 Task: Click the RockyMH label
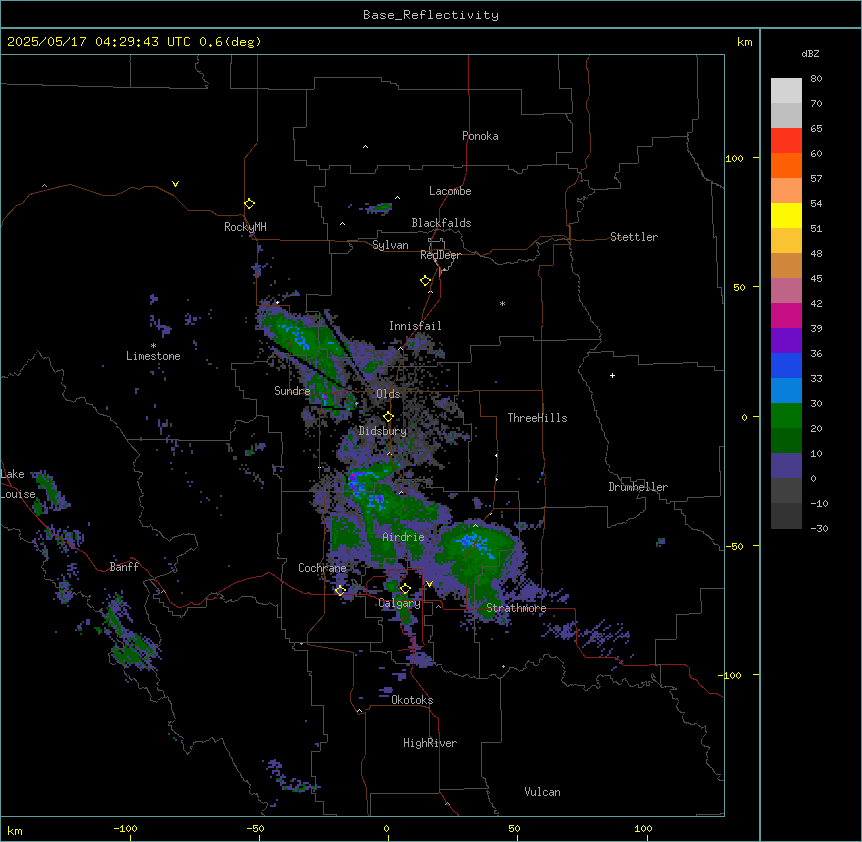(245, 226)
